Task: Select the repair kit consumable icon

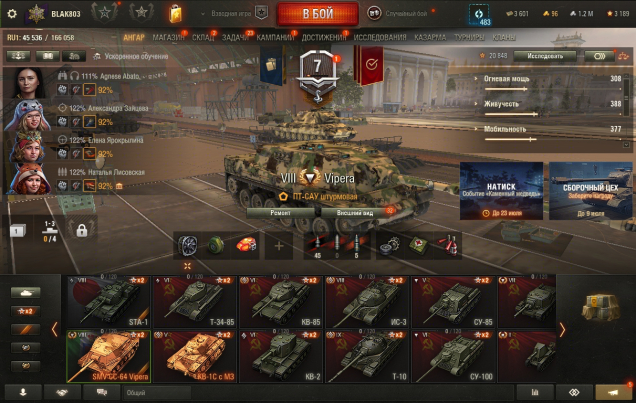Action: pyautogui.click(x=390, y=245)
